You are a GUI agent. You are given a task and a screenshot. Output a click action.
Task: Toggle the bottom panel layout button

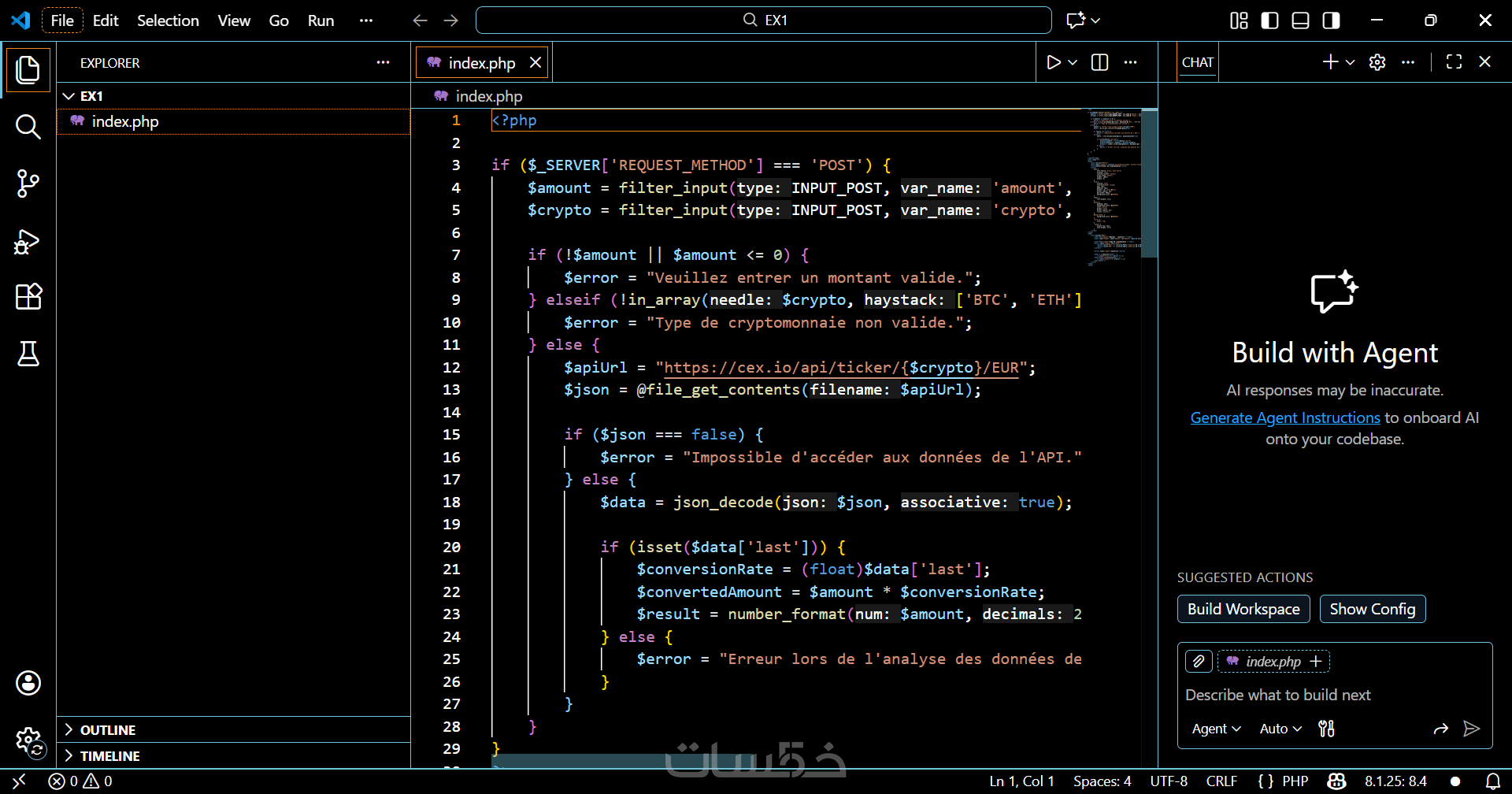pyautogui.click(x=1300, y=20)
